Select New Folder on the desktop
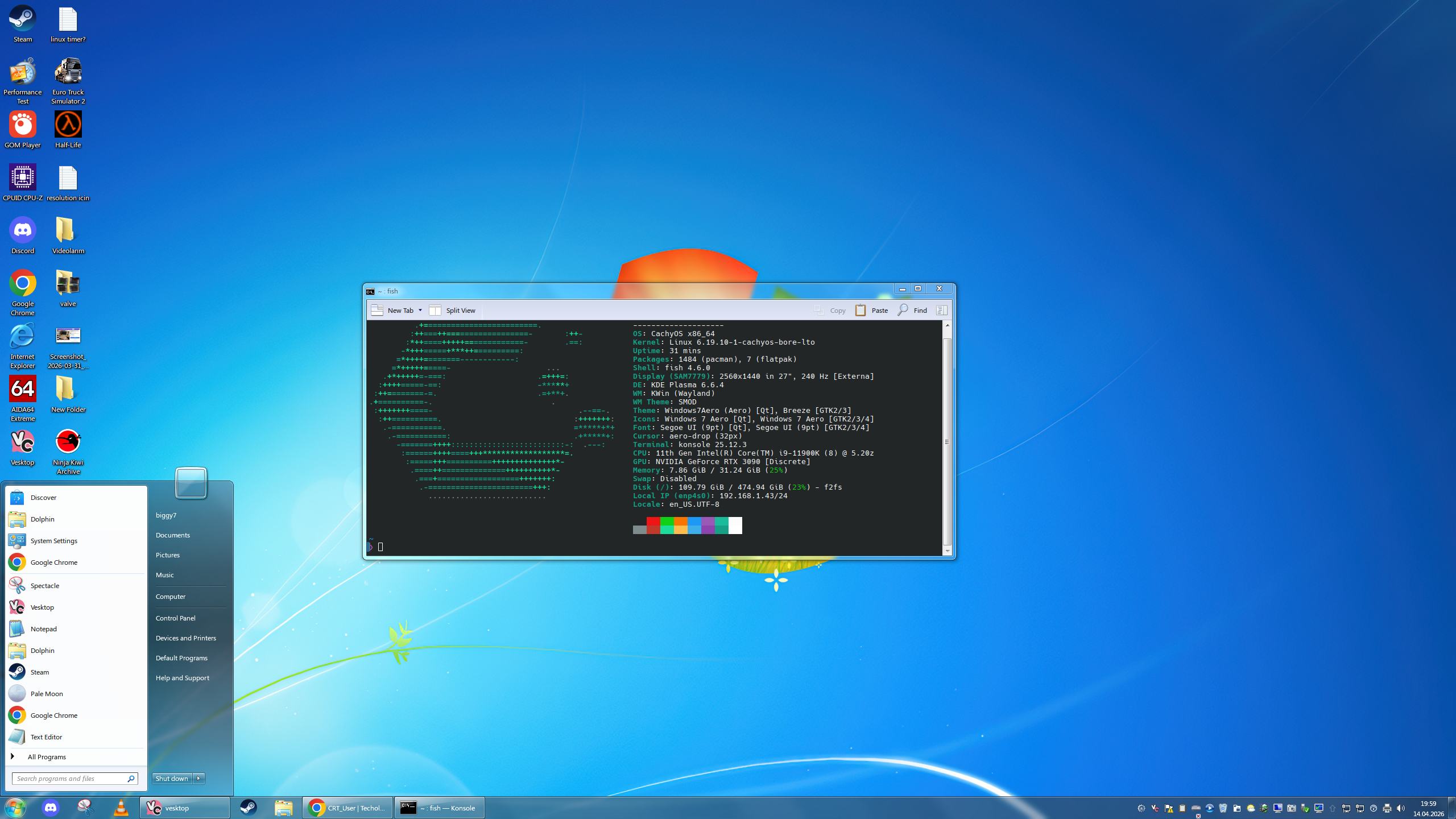Screen dimensions: 1456x819 pos(68,394)
